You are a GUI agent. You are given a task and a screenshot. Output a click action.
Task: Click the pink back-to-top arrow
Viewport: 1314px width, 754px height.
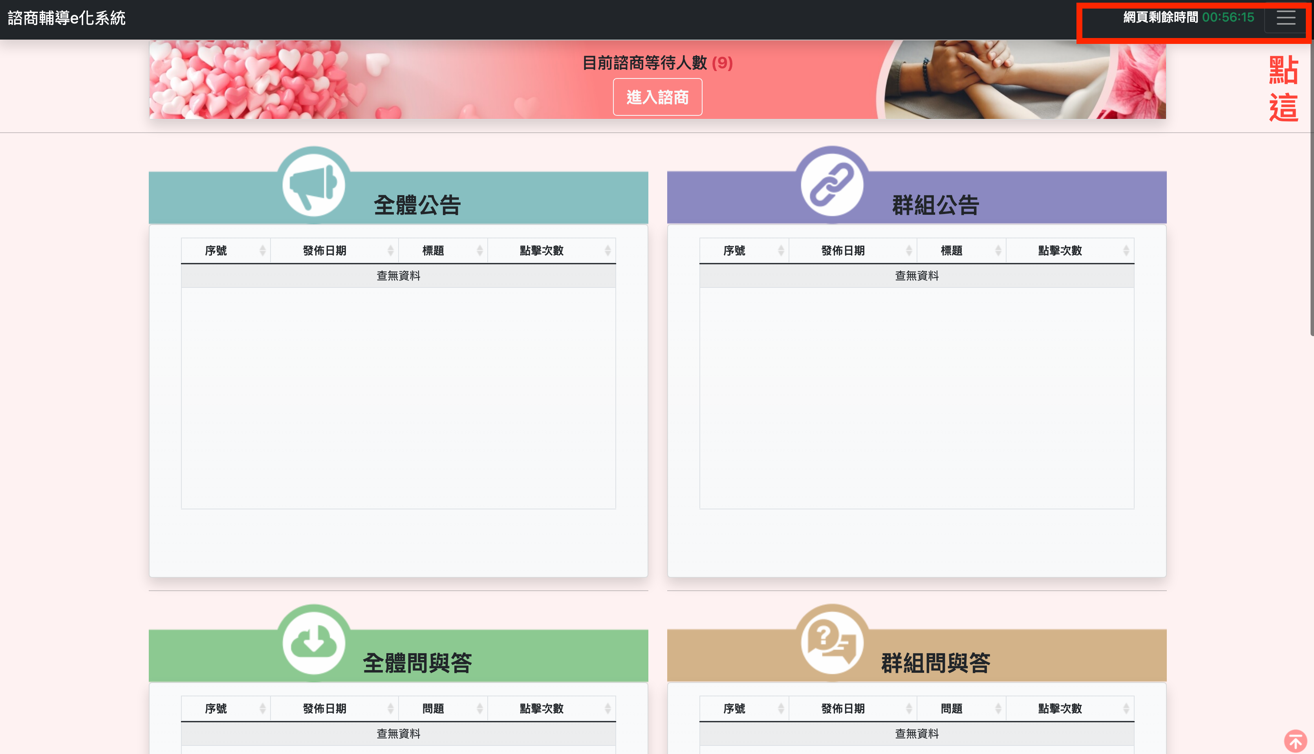click(1298, 740)
